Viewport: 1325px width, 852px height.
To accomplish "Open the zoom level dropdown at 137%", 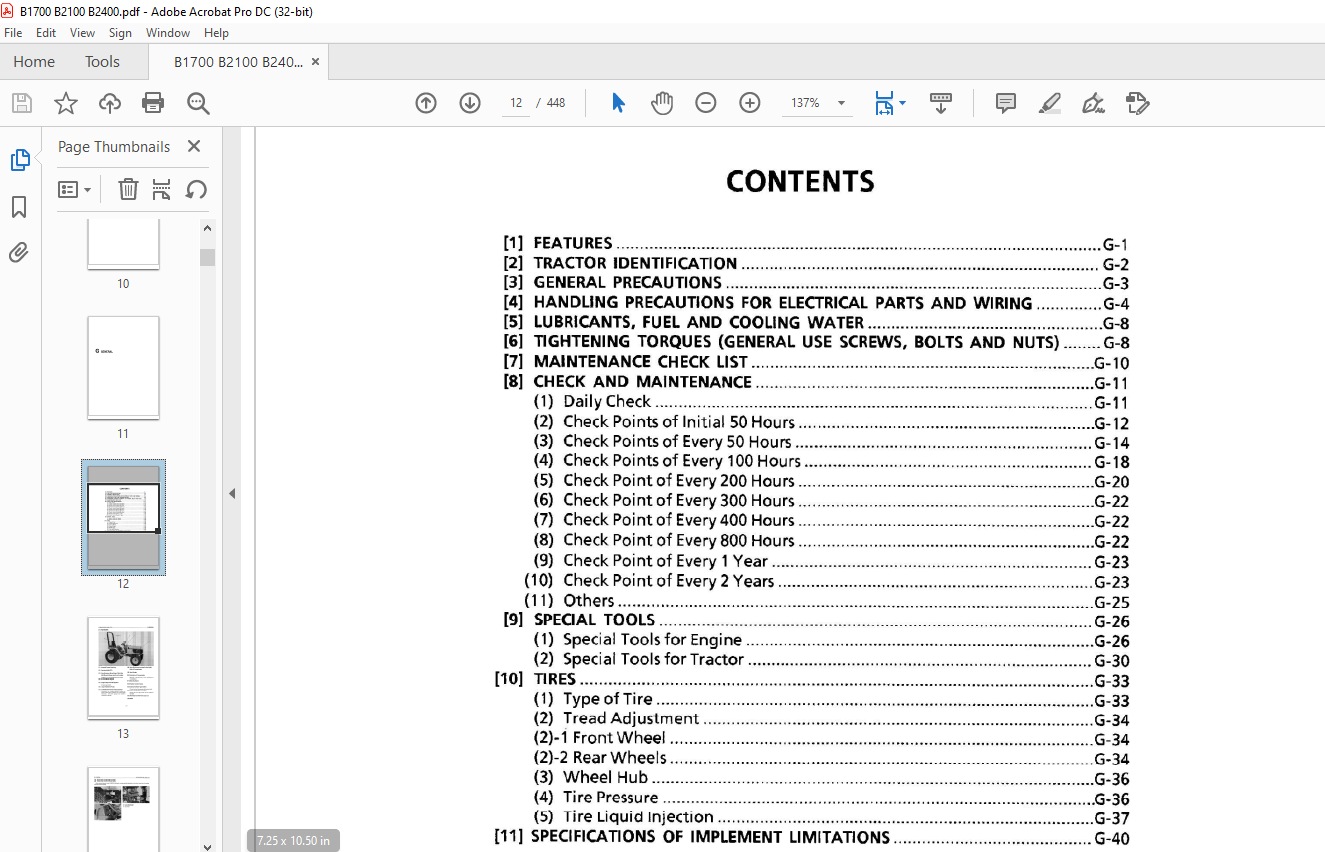I will [x=841, y=103].
